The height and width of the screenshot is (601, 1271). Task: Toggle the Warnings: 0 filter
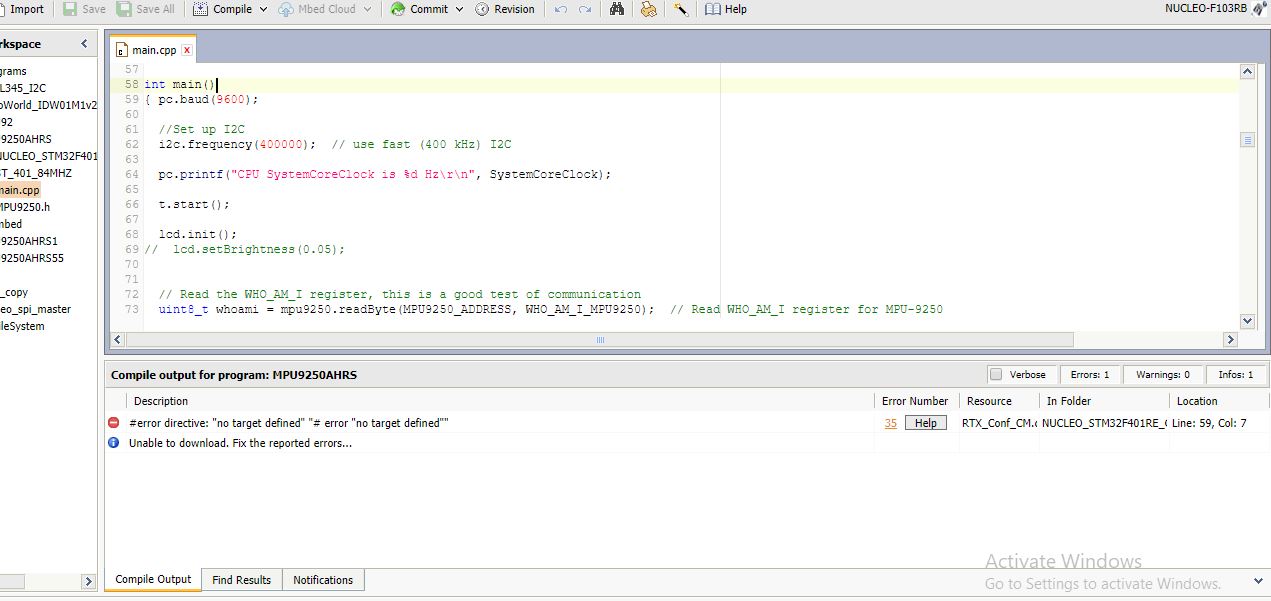pos(1162,375)
